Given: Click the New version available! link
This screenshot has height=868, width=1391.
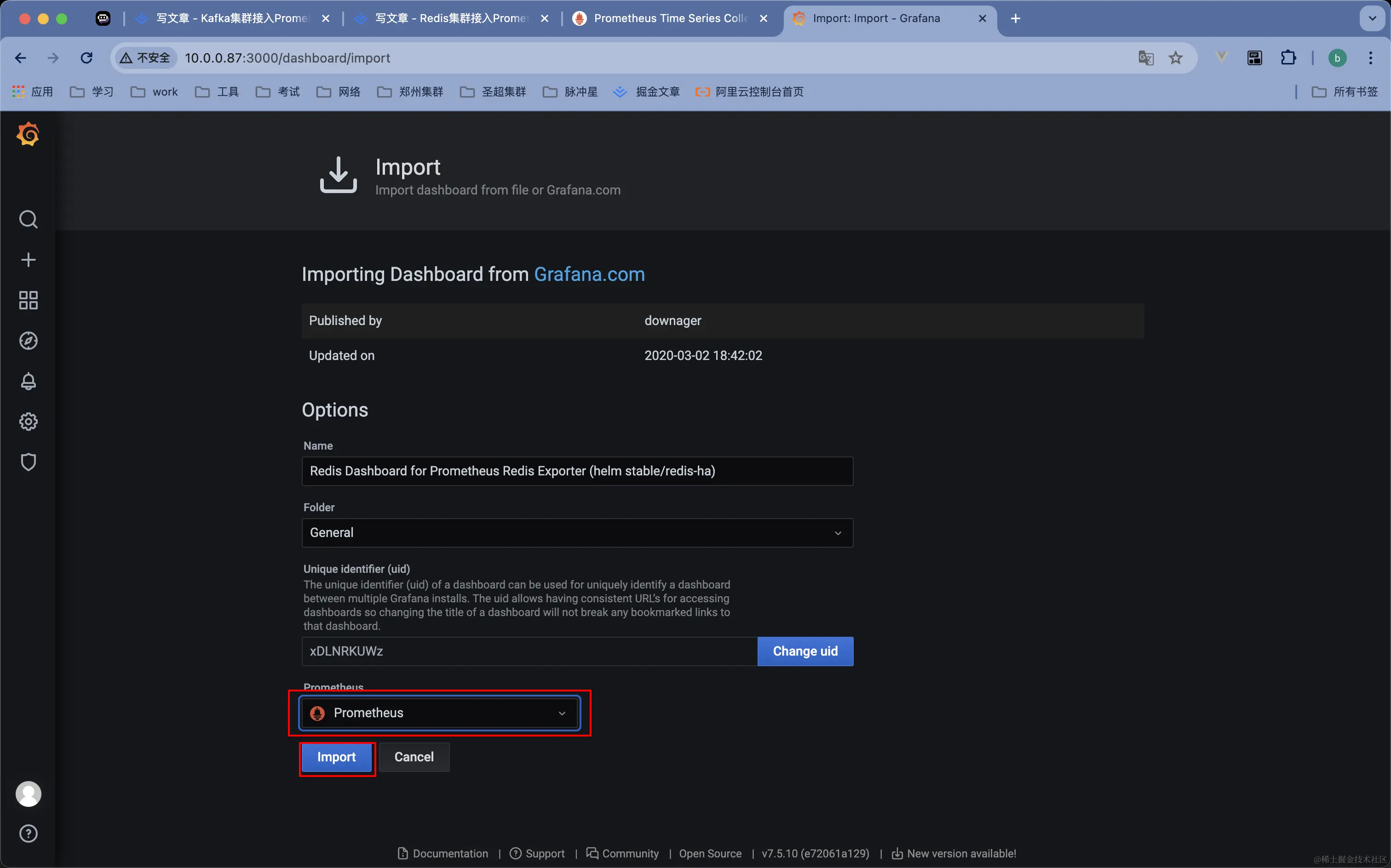Looking at the screenshot, I should (954, 854).
